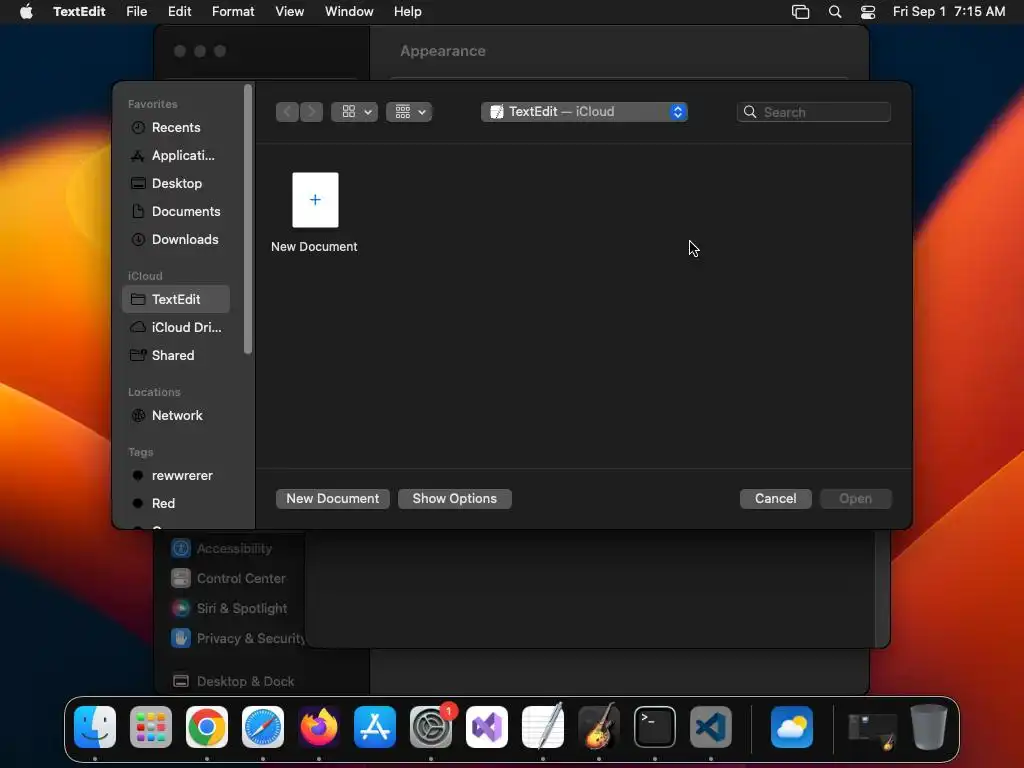The height and width of the screenshot is (768, 1024).
Task: Open Visual Studio purple dock icon
Action: point(487,727)
